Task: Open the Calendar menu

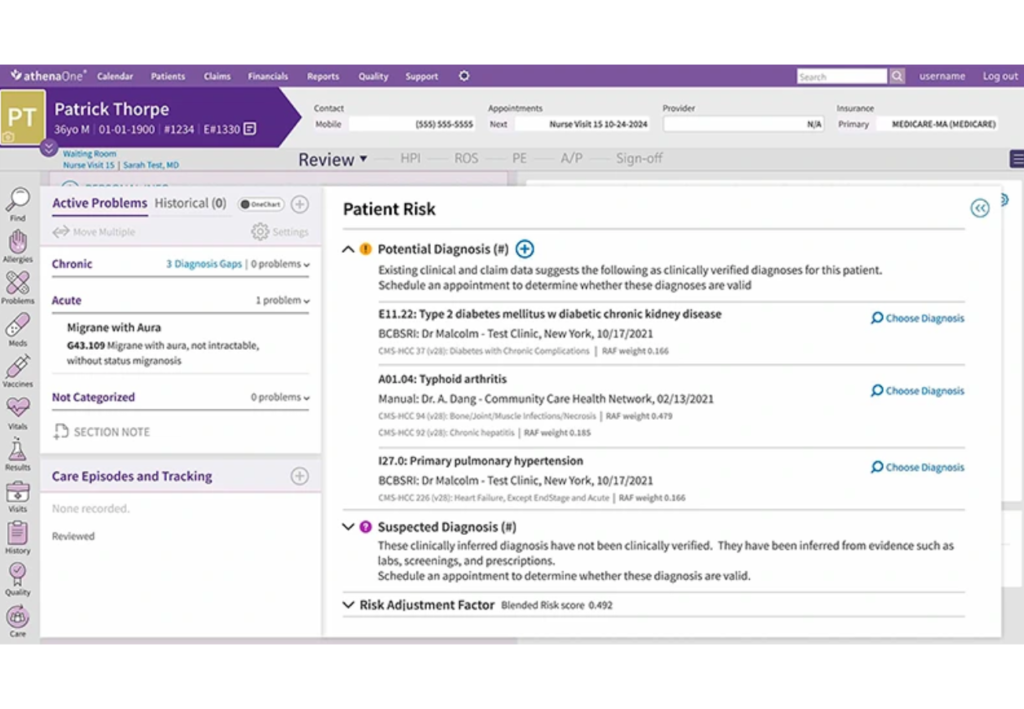Action: (x=115, y=76)
